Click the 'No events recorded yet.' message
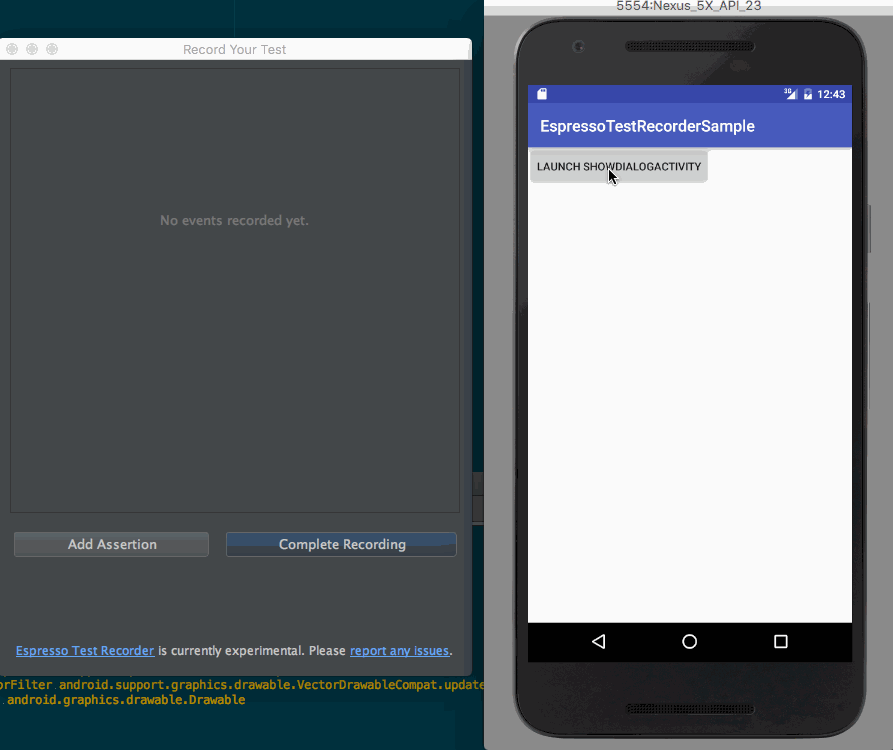Image resolution: width=893 pixels, height=750 pixels. click(234, 220)
